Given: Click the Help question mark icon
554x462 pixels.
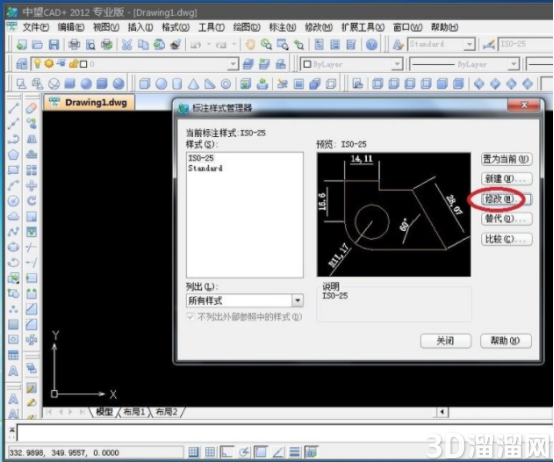Looking at the screenshot, I should 371,45.
